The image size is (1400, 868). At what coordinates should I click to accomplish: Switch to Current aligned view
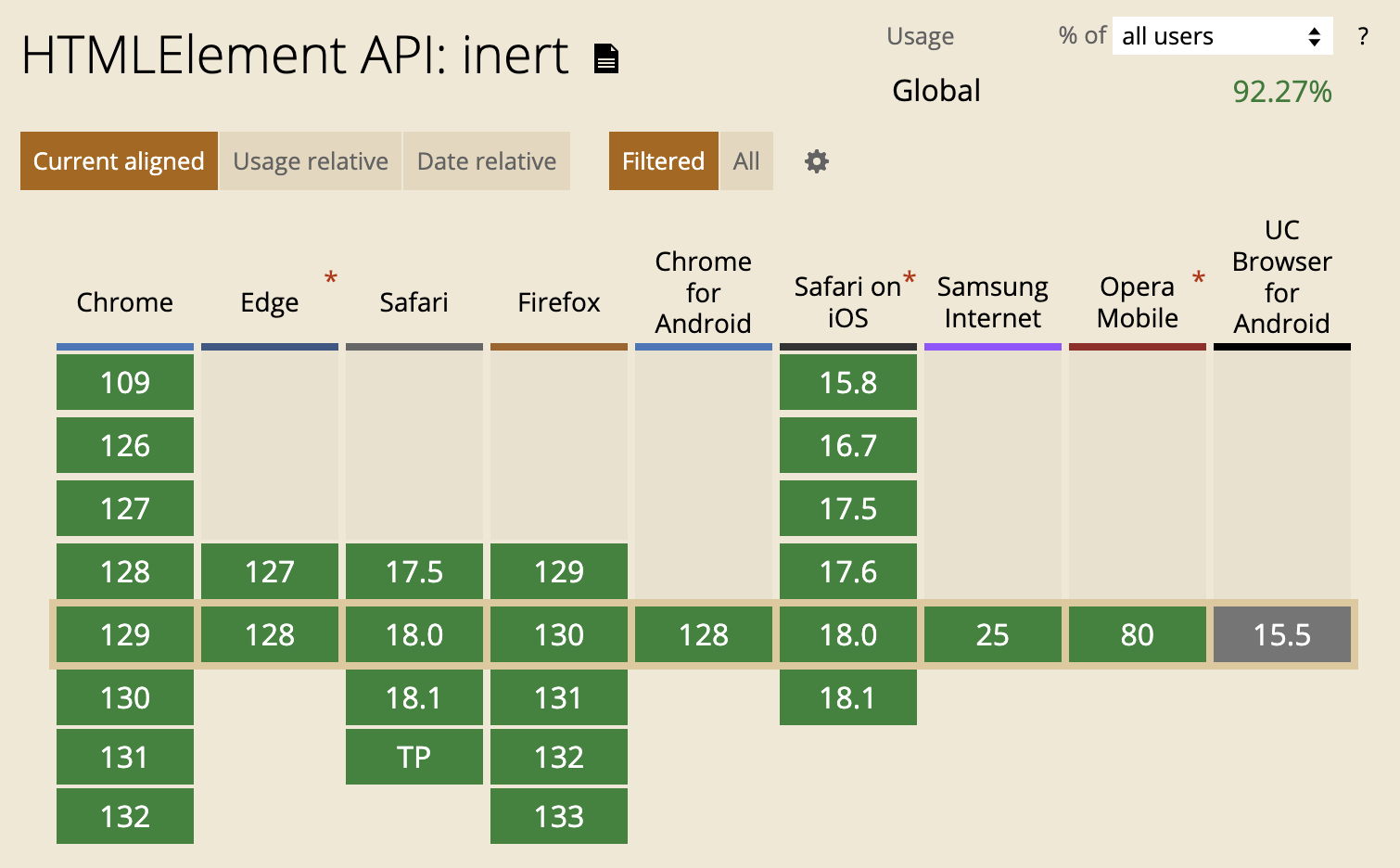click(119, 161)
